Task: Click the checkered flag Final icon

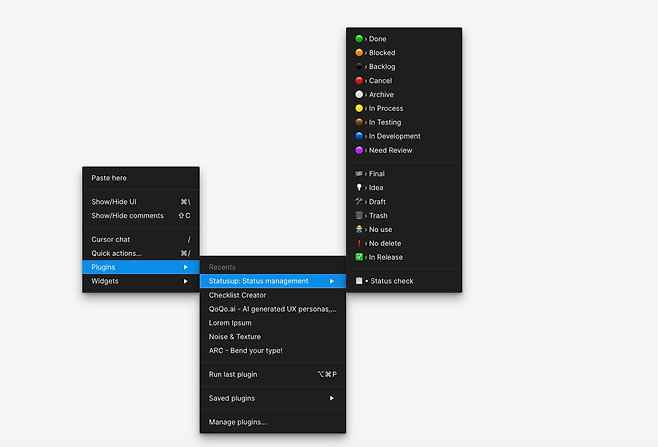Action: click(x=359, y=174)
